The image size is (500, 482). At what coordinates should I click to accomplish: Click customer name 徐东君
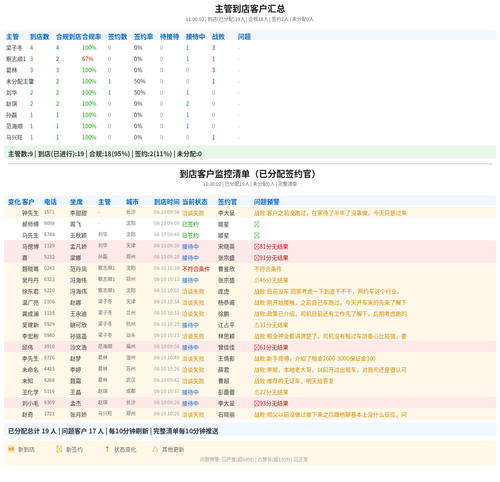[x=30, y=291]
